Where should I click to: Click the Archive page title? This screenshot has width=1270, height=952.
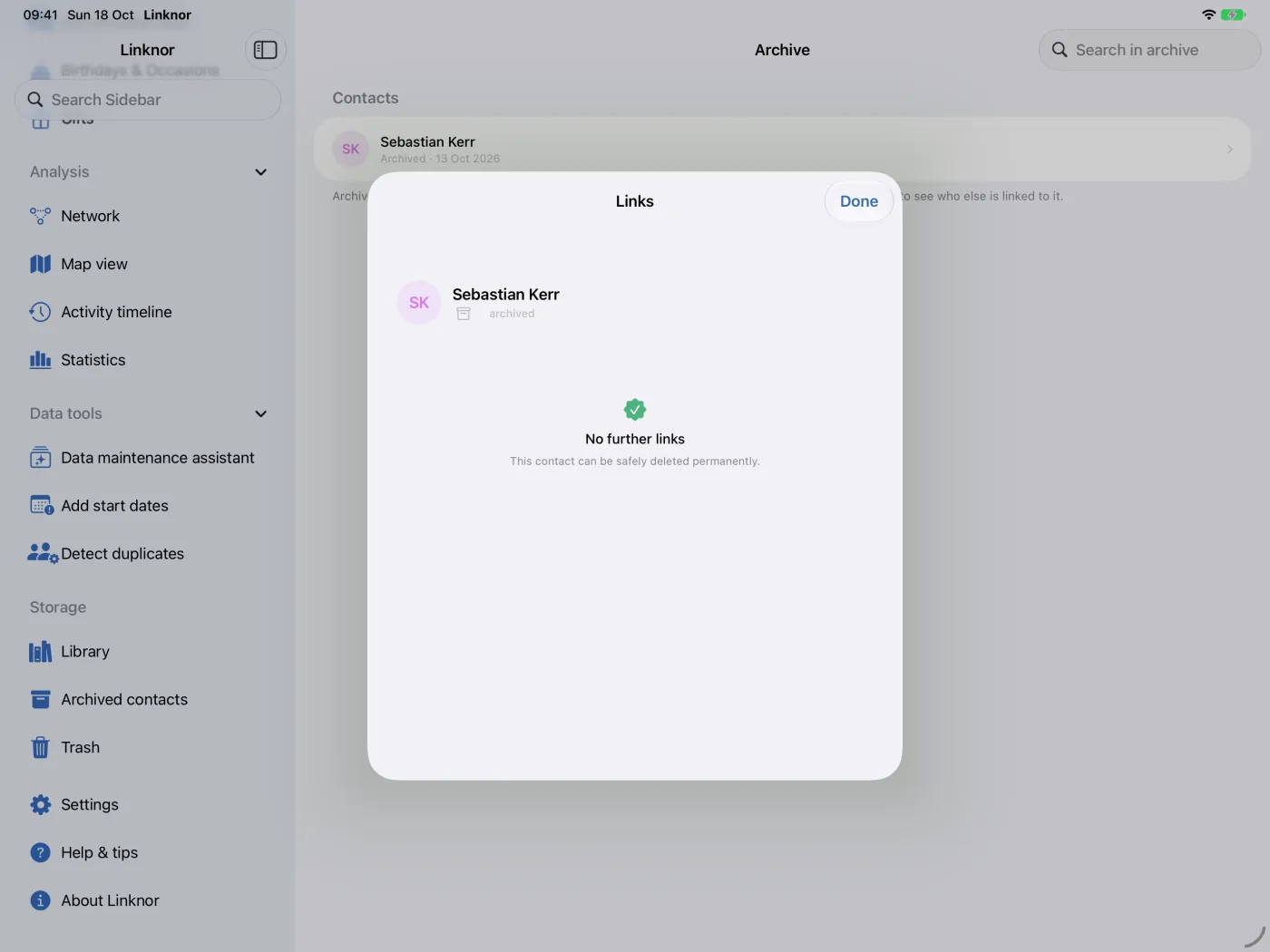pyautogui.click(x=782, y=50)
